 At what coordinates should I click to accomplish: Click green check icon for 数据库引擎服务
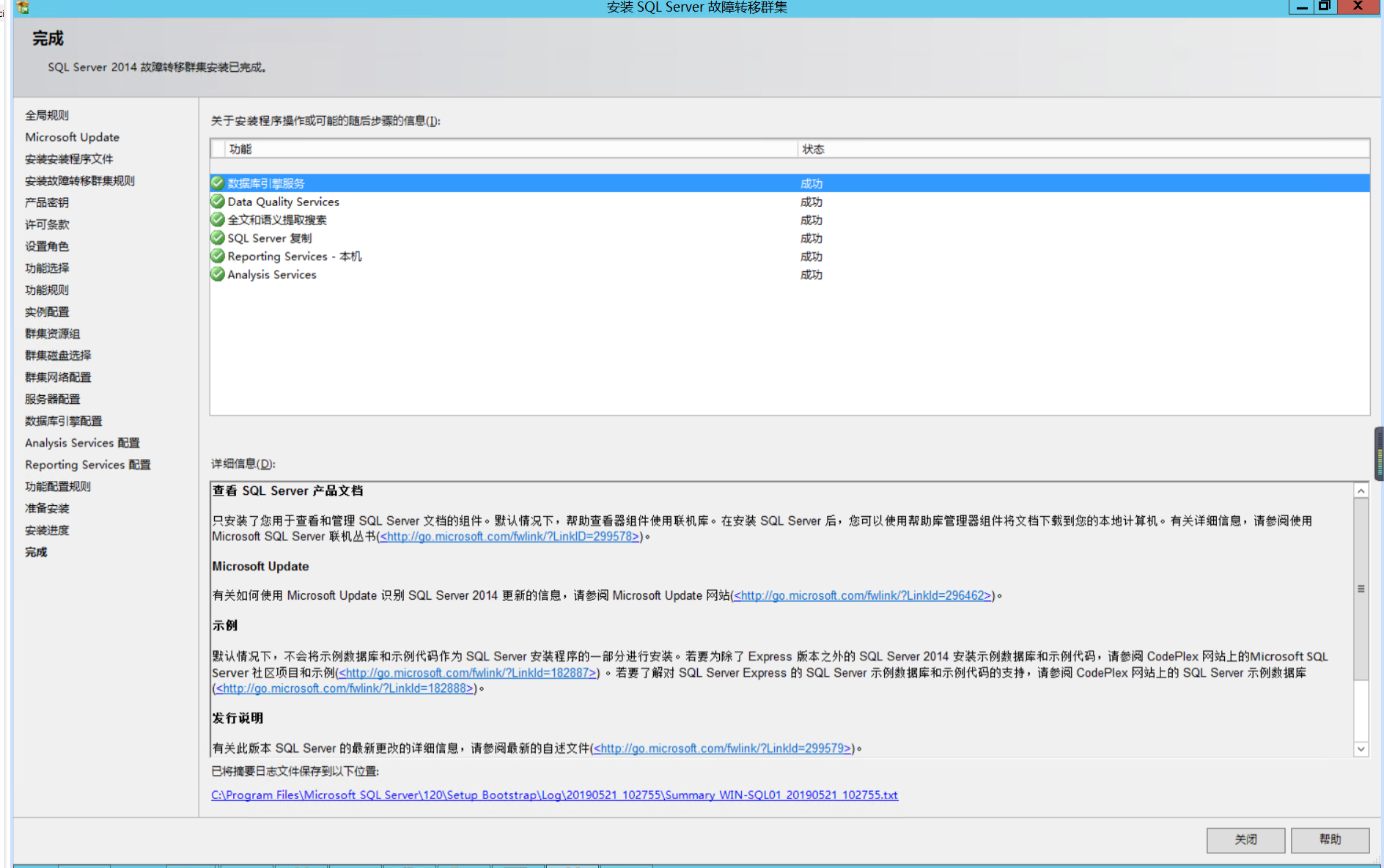(218, 183)
